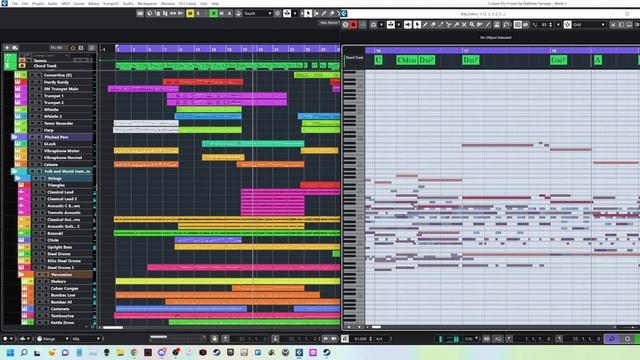Open quantize preset dropdown arrow in Key Editor
The width and height of the screenshot is (640, 360).
tap(558, 24)
